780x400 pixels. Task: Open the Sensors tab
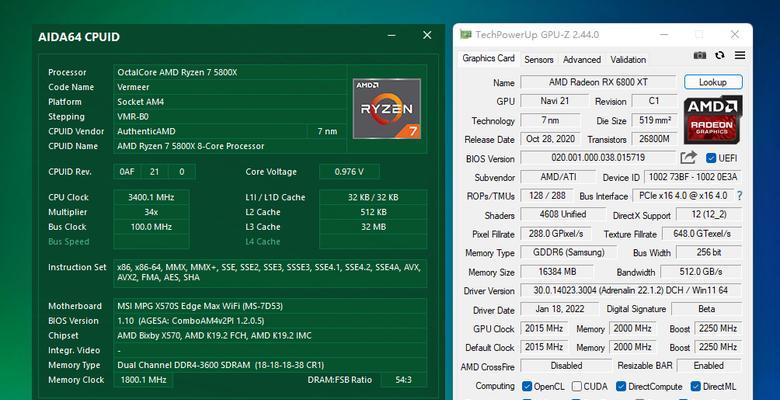click(x=539, y=60)
